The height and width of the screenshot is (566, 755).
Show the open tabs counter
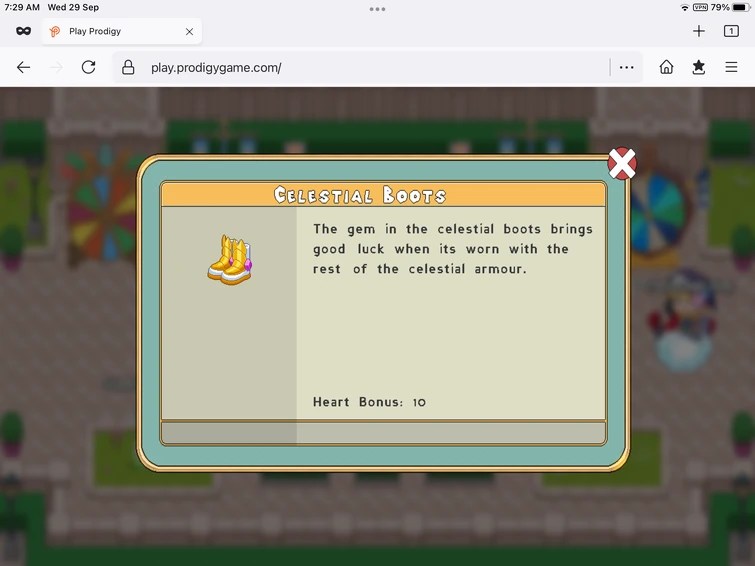(x=731, y=31)
